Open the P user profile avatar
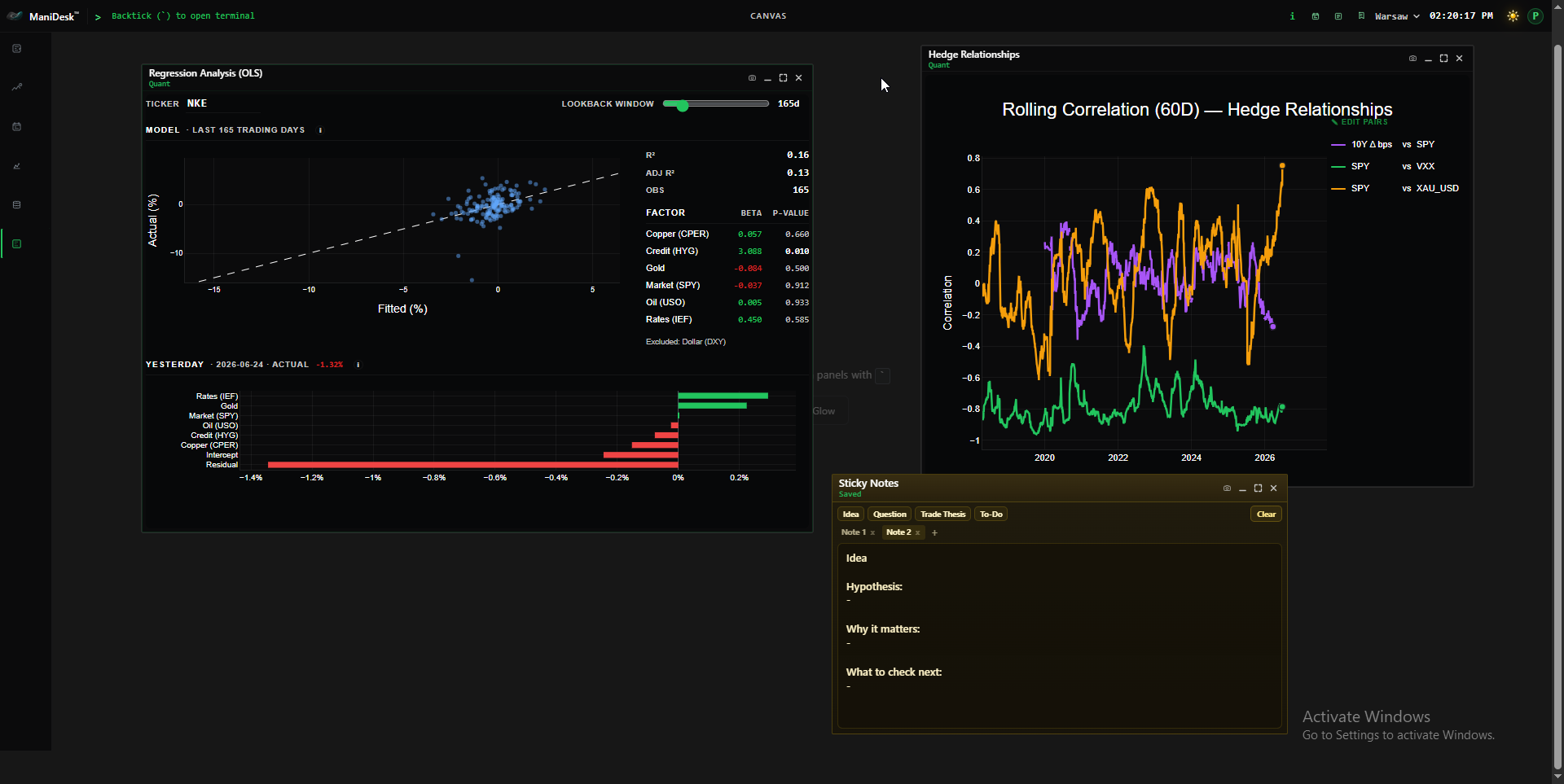This screenshot has height=784, width=1564. [1535, 16]
